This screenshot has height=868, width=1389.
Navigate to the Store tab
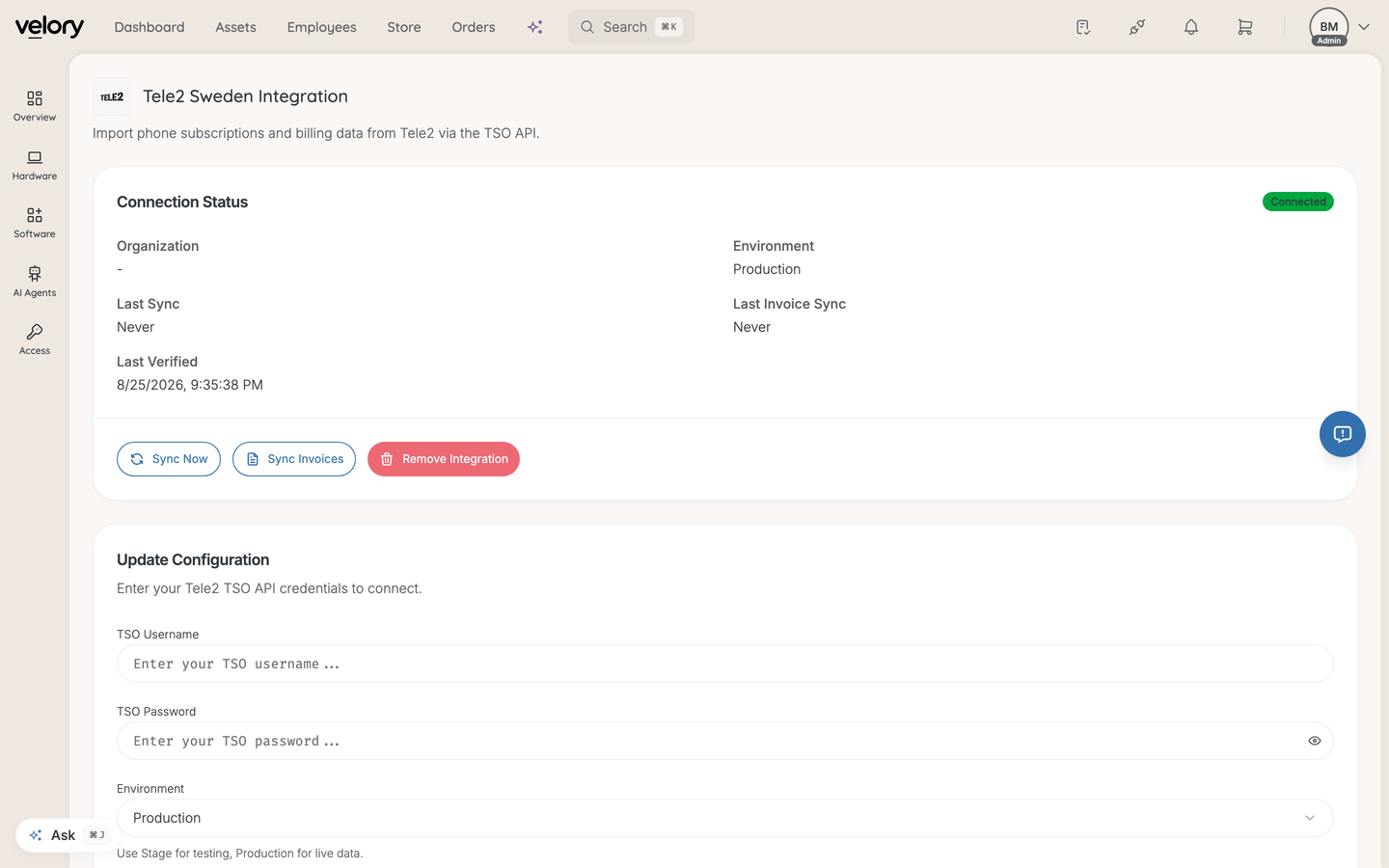click(404, 27)
